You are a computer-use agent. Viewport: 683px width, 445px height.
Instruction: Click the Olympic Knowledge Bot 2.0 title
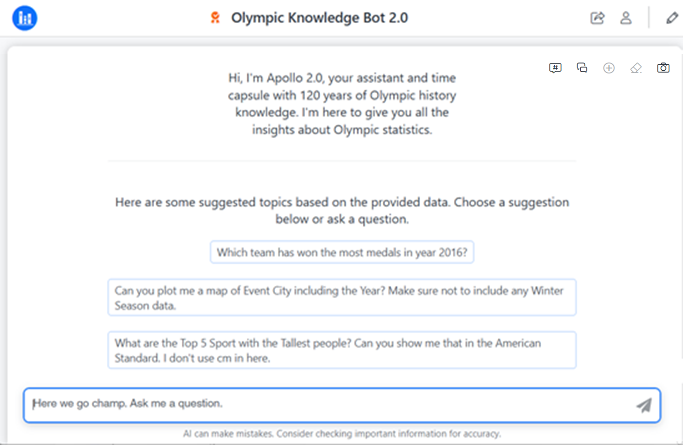(319, 18)
